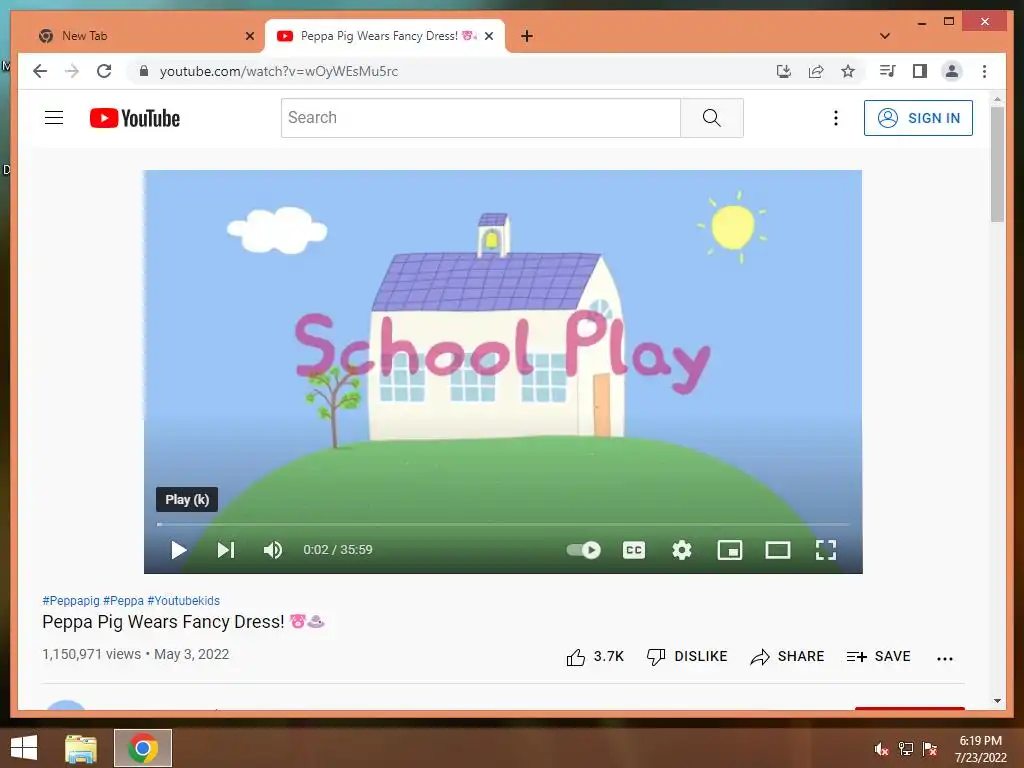Open the Windows Start menu

pos(24,748)
